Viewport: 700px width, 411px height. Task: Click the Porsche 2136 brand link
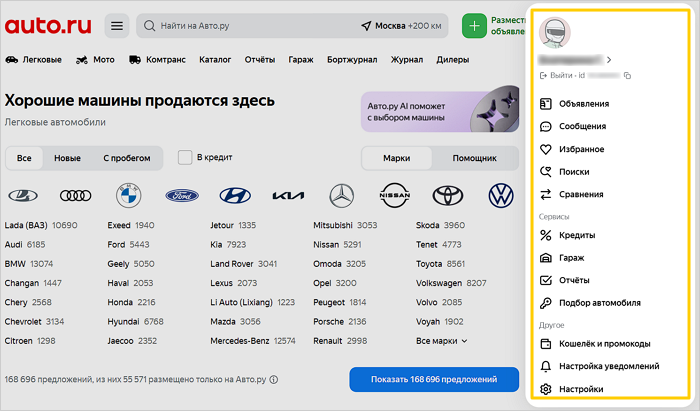click(340, 321)
